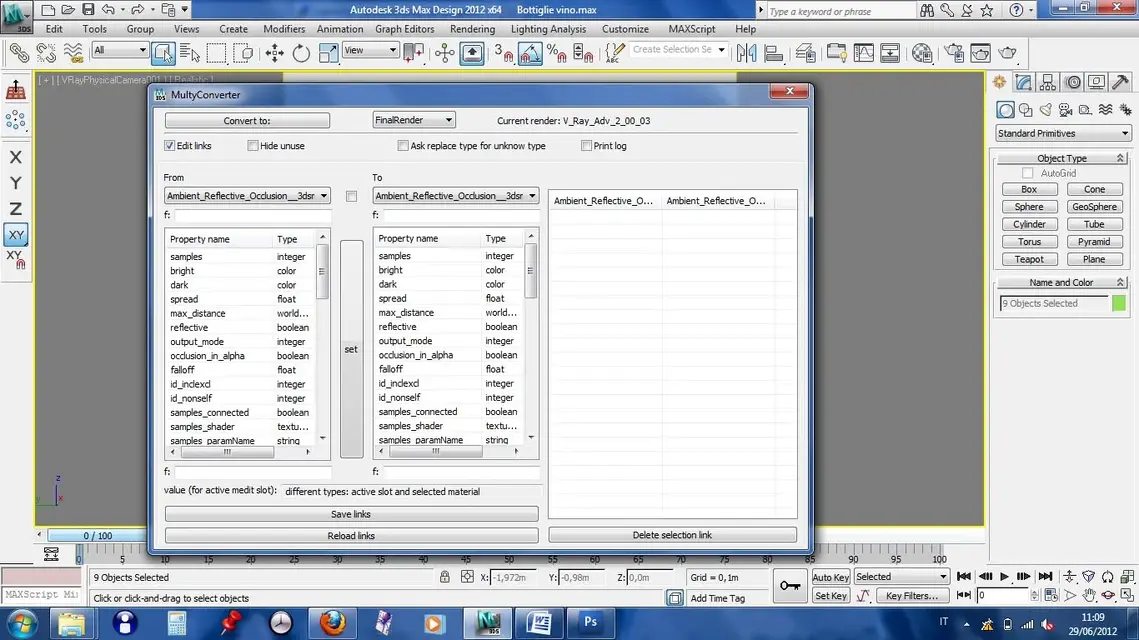Click the Reload links button
This screenshot has width=1139, height=640.
pos(351,535)
